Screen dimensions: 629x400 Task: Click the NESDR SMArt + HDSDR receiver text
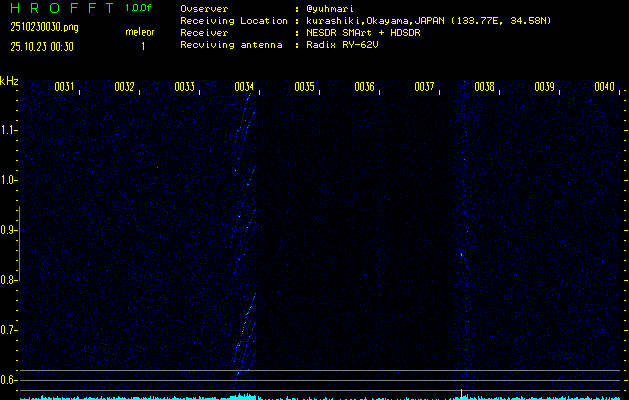[x=365, y=32]
